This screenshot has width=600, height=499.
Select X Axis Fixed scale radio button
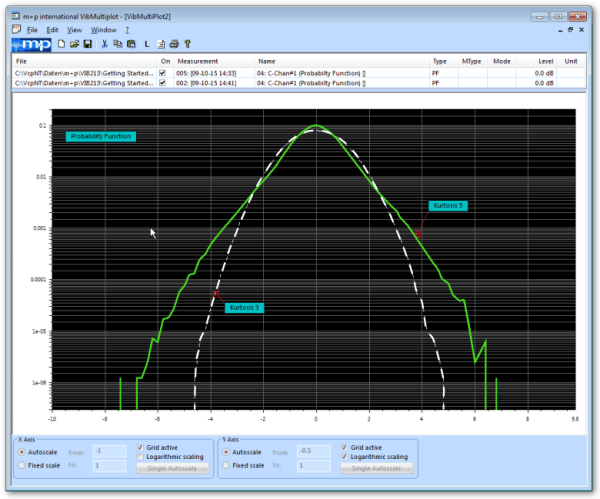[x=22, y=465]
